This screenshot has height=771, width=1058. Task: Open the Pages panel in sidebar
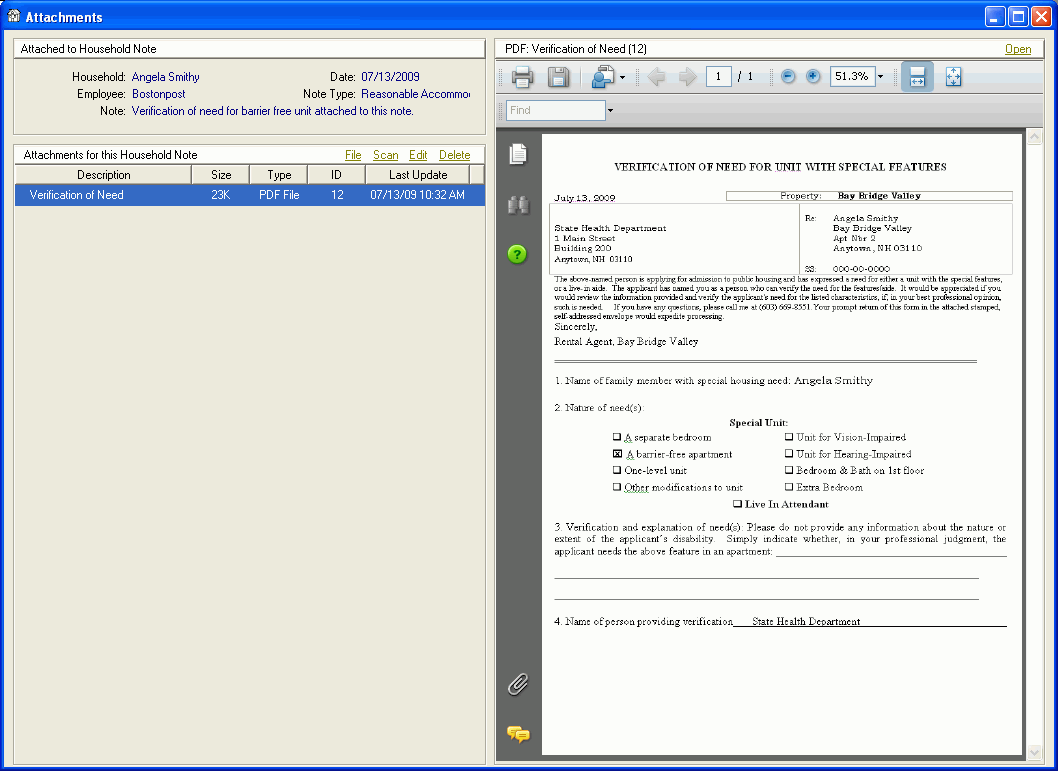tap(517, 154)
